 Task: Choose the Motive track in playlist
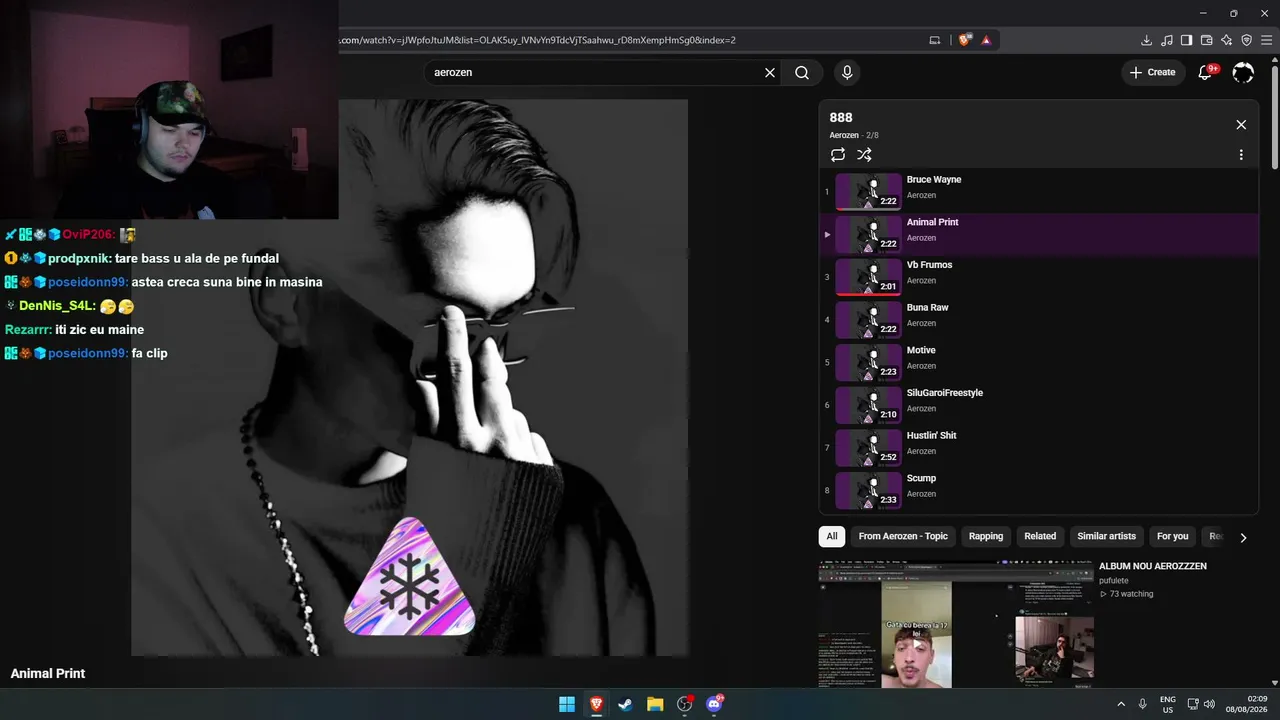(x=1039, y=362)
